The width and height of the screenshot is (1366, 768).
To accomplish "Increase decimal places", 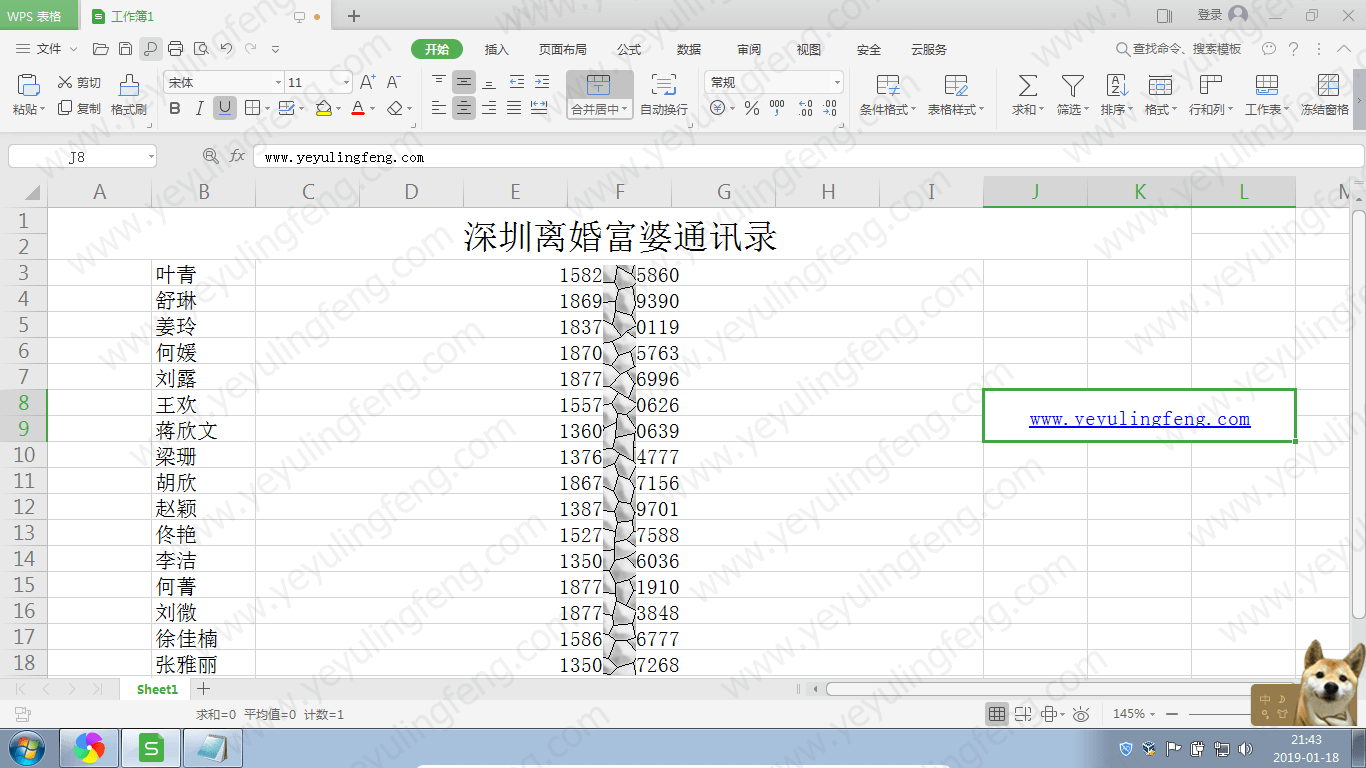I will coord(805,108).
